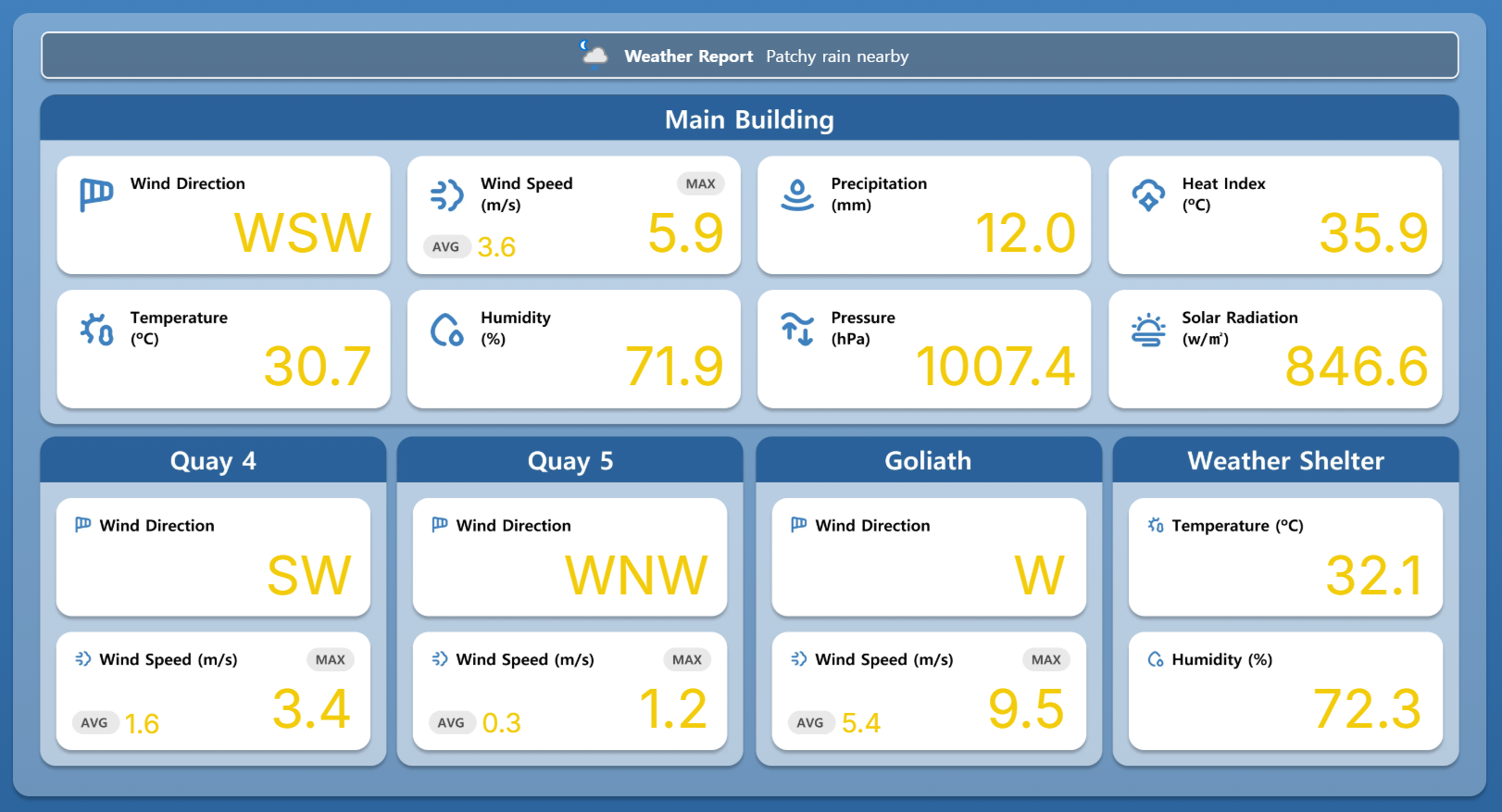Click the Goliath wind direction flag icon
This screenshot has width=1502, height=812.
pyautogui.click(x=798, y=525)
